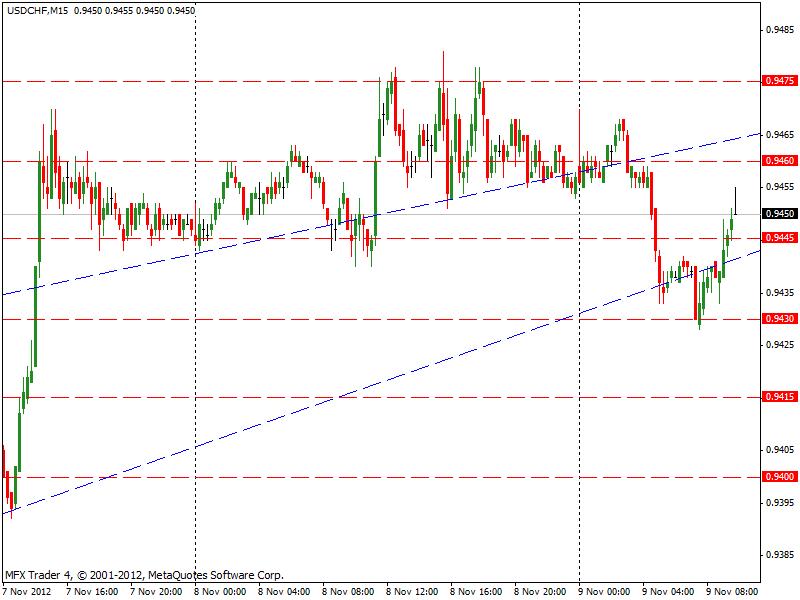
Task: Click the 9 Nov 00:00 time label
Action: [x=604, y=592]
